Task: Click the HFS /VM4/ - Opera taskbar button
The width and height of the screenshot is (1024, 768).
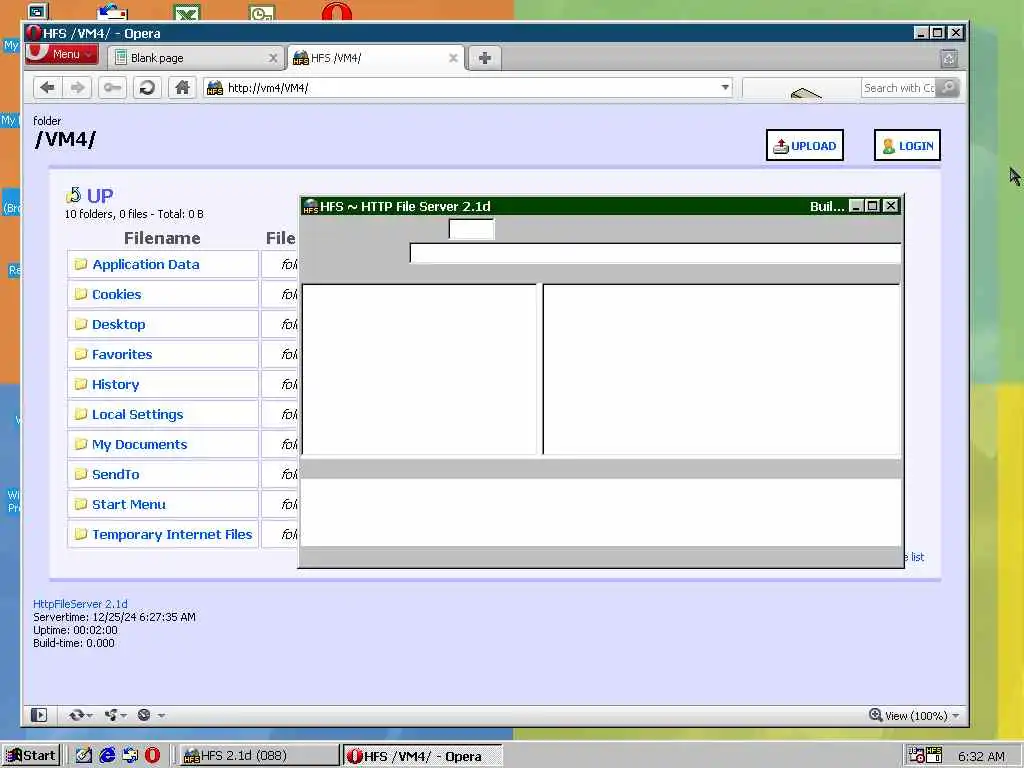Action: pos(422,756)
